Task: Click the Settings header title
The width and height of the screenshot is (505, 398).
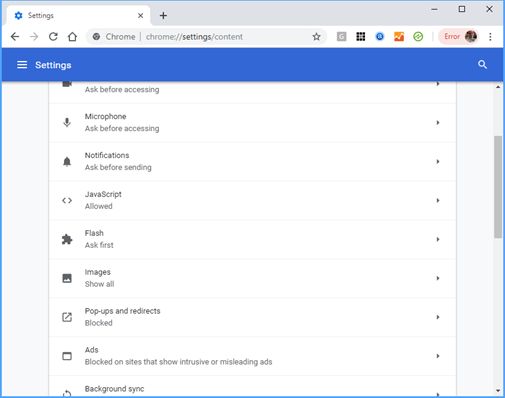Action: pyautogui.click(x=53, y=65)
